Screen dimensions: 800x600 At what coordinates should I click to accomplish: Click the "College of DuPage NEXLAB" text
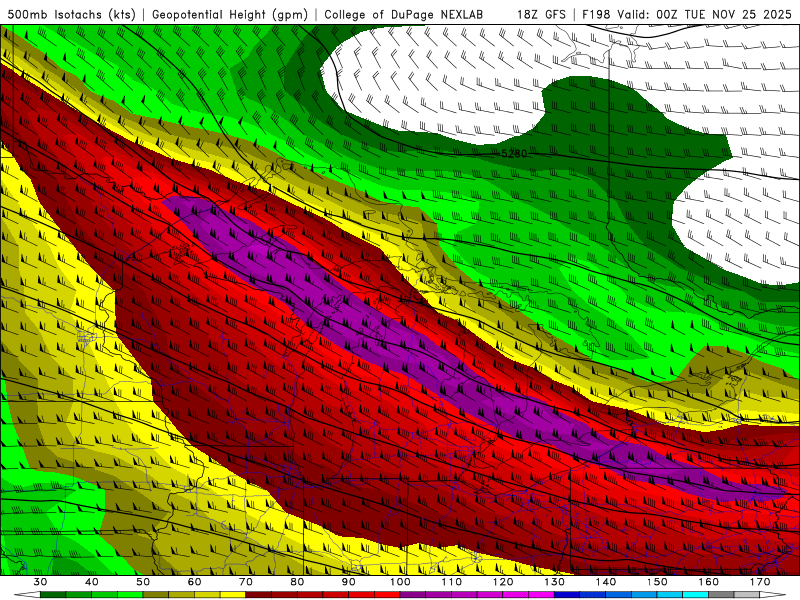pos(404,15)
